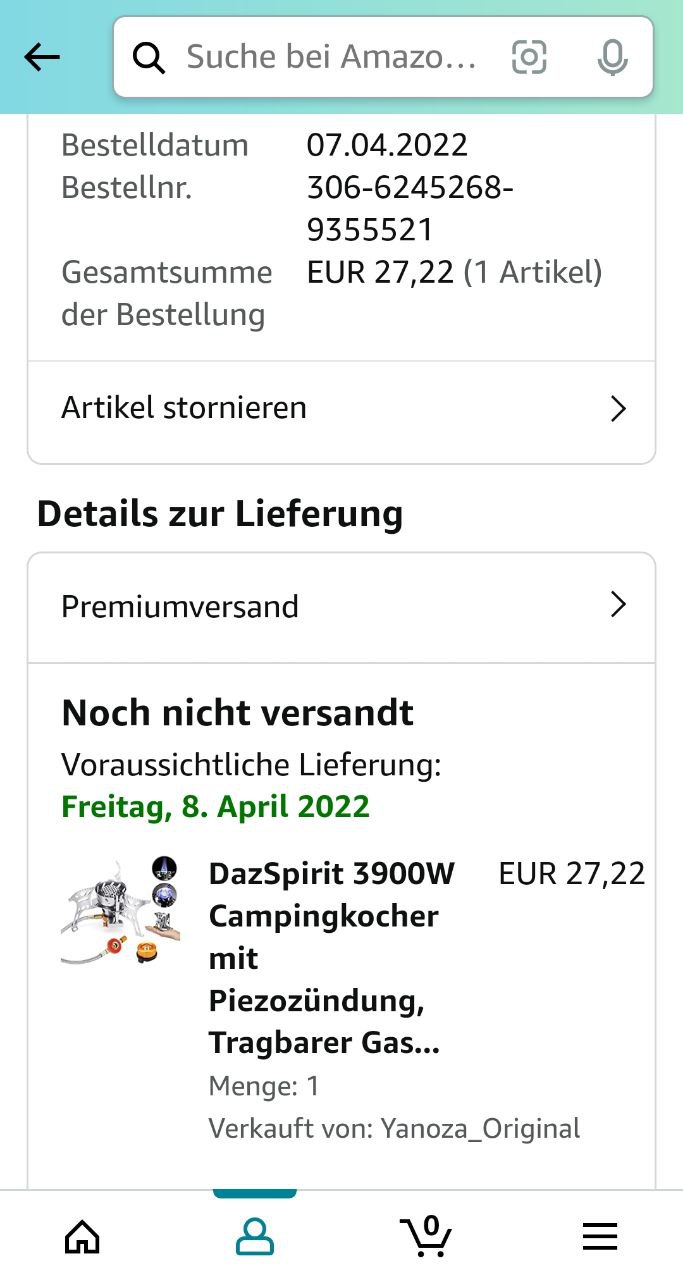Click Artikel stornieren option

coord(184,408)
